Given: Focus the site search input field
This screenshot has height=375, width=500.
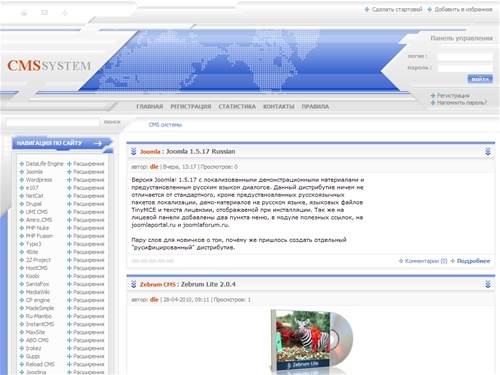Looking at the screenshot, I should [x=53, y=122].
